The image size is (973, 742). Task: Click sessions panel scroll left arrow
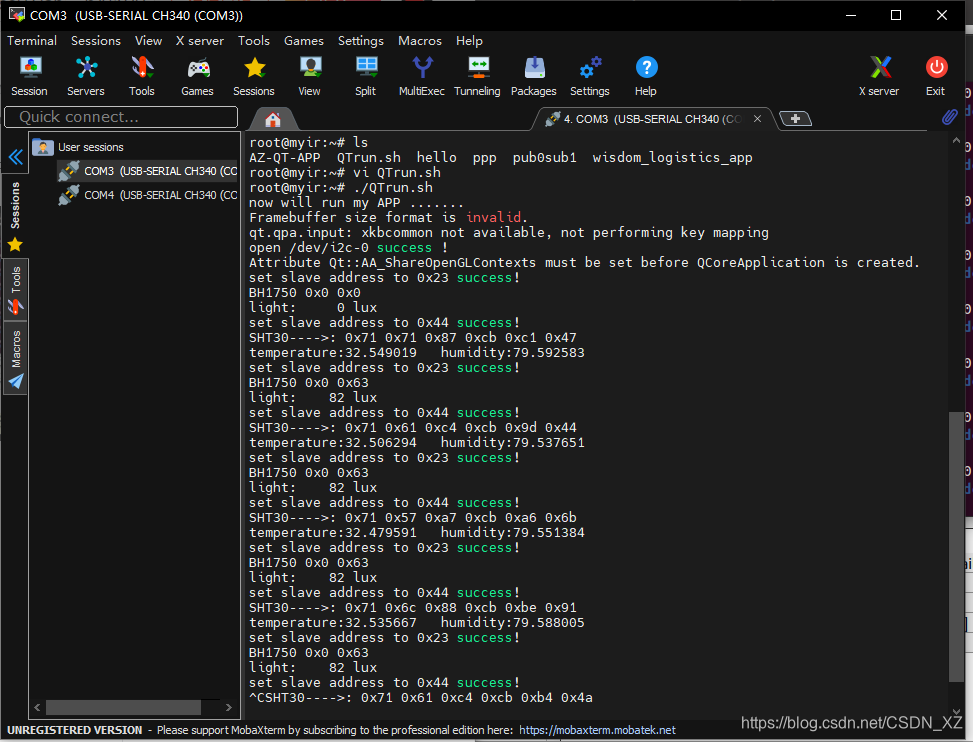pyautogui.click(x=37, y=707)
